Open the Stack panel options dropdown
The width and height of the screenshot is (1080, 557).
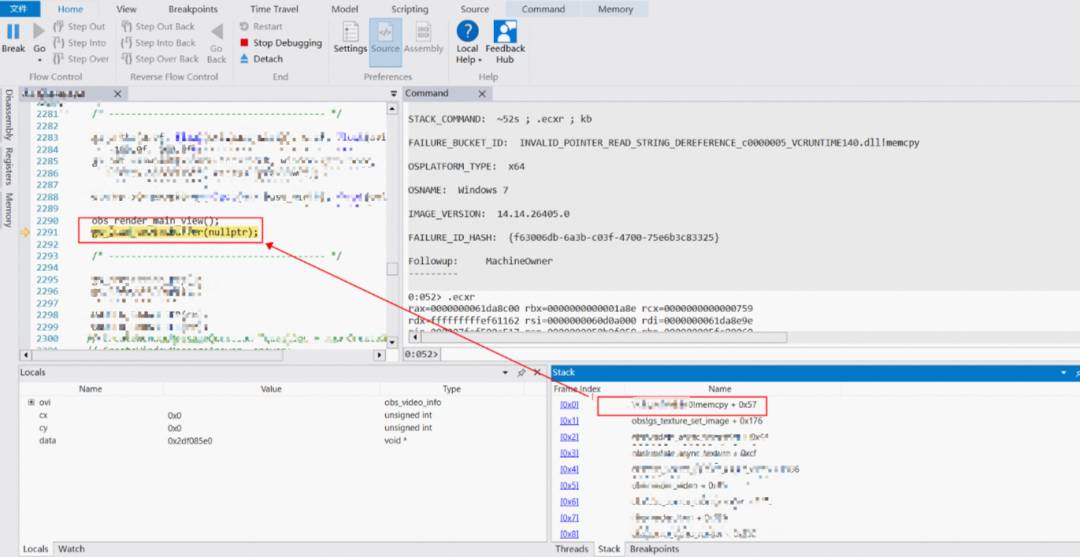pyautogui.click(x=1063, y=372)
